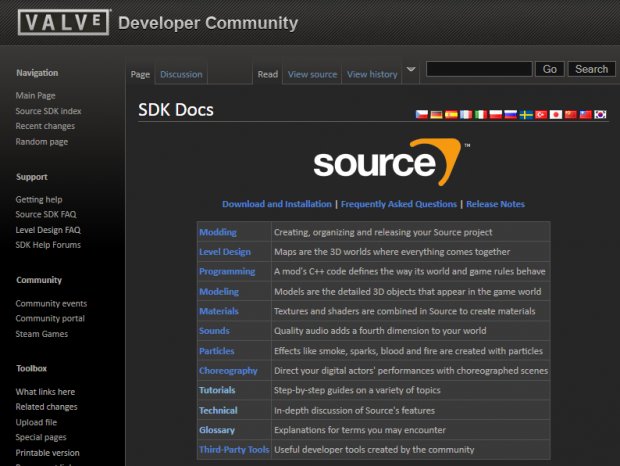
Task: Open the Russian flag translation
Action: (x=510, y=115)
